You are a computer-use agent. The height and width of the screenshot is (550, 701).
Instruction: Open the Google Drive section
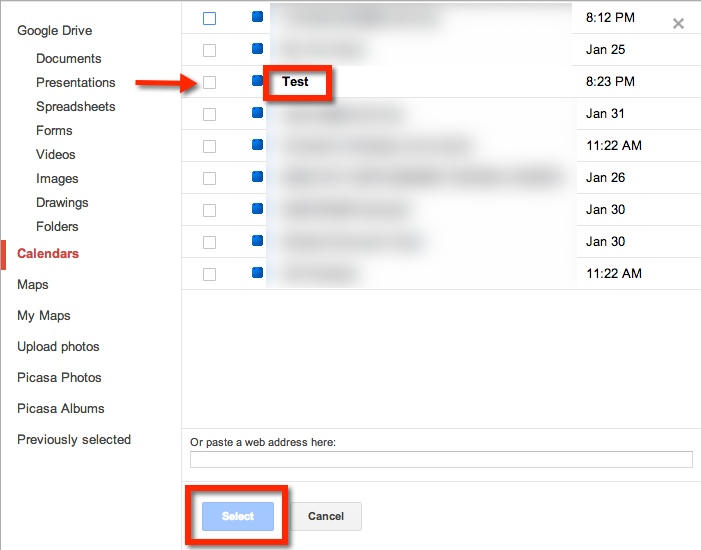(x=54, y=31)
